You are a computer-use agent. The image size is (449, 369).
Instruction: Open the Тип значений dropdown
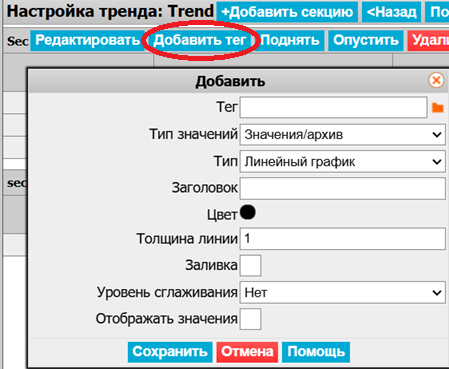click(x=342, y=135)
